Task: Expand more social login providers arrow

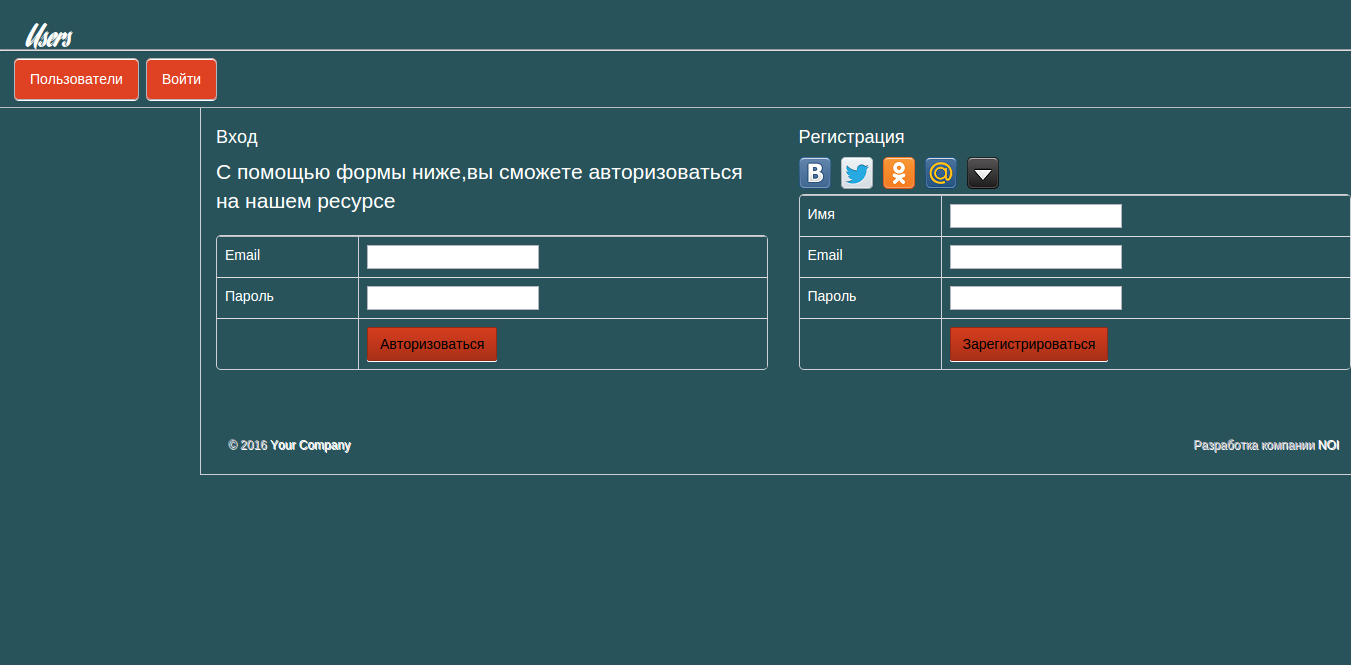Action: [983, 173]
